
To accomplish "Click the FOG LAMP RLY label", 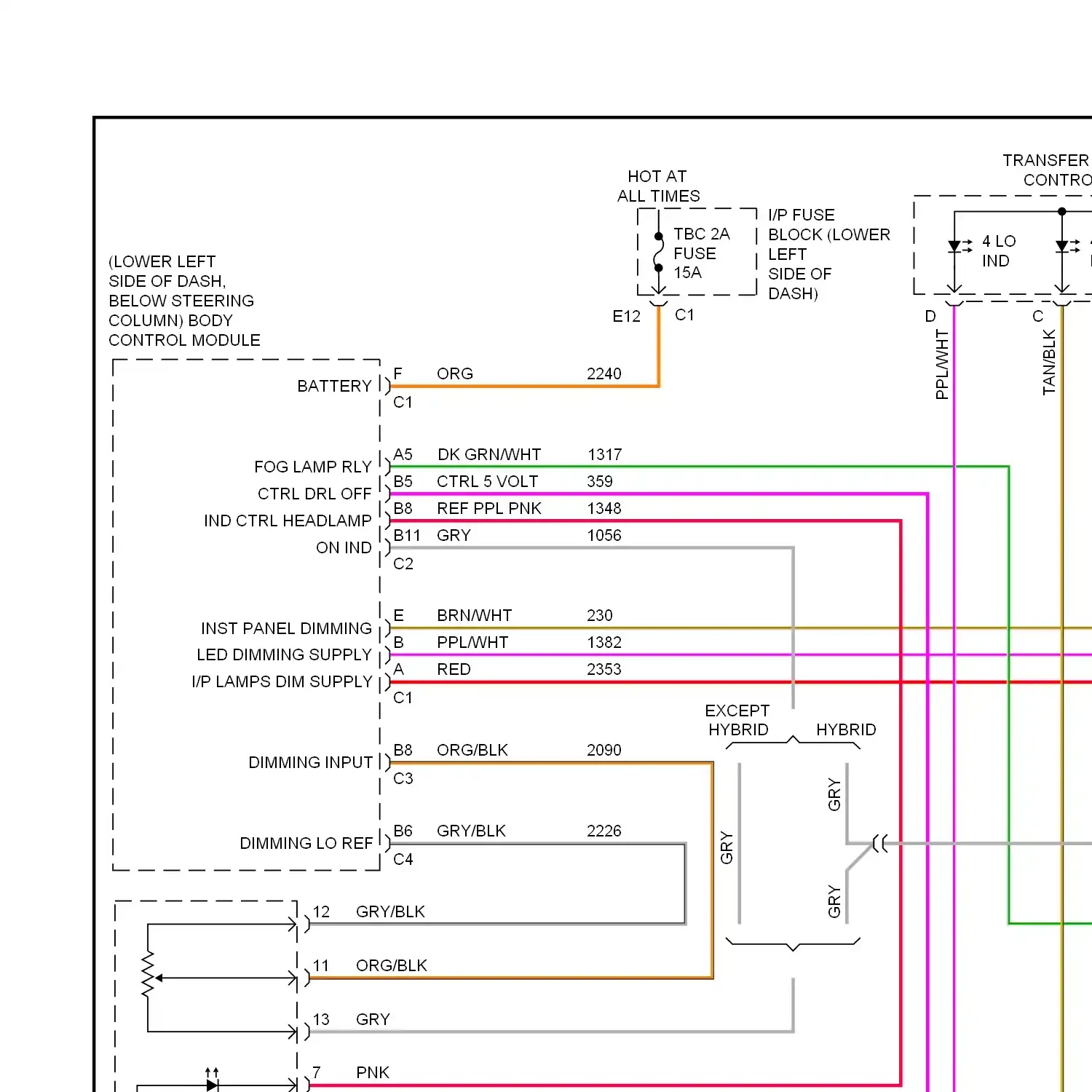I will (x=313, y=467).
